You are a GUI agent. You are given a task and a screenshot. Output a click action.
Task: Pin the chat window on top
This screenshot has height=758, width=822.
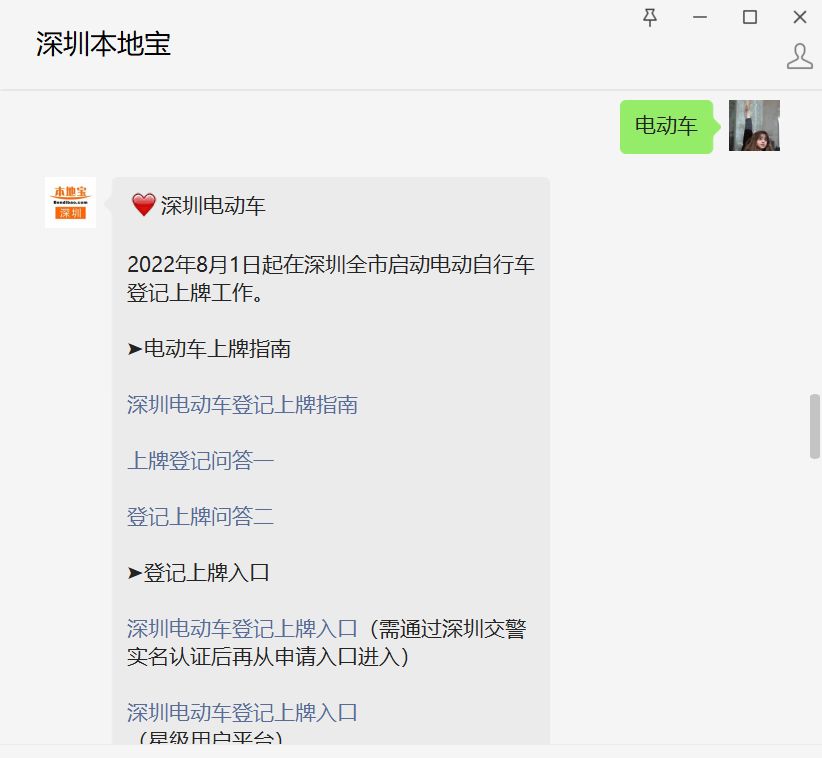650,17
